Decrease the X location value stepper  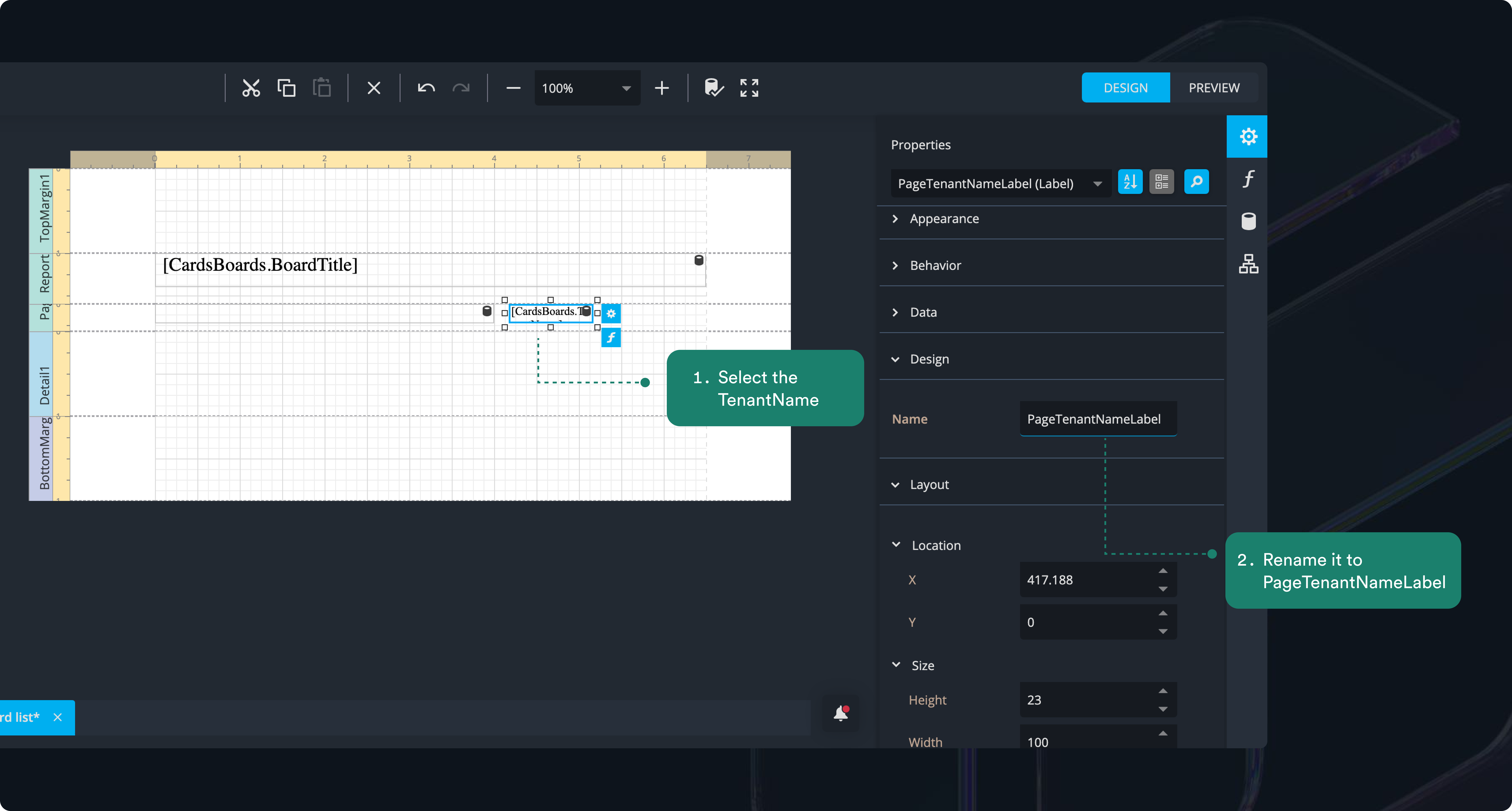[1163, 589]
